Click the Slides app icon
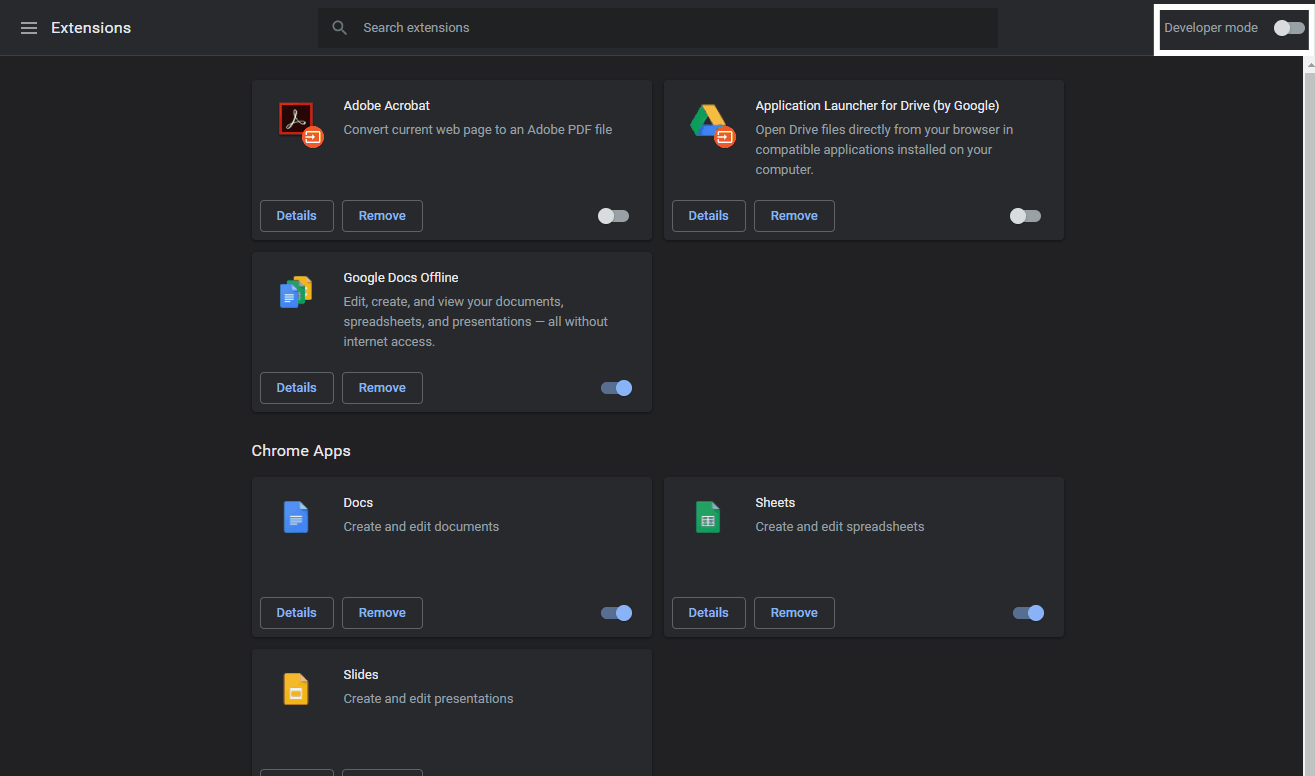Viewport: 1315px width, 776px height. (296, 689)
